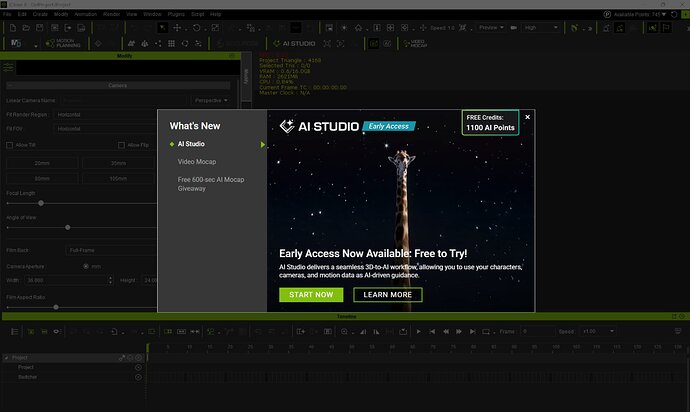This screenshot has height=412, width=690.
Task: Collapse the Camera section header
Action: pos(118,85)
